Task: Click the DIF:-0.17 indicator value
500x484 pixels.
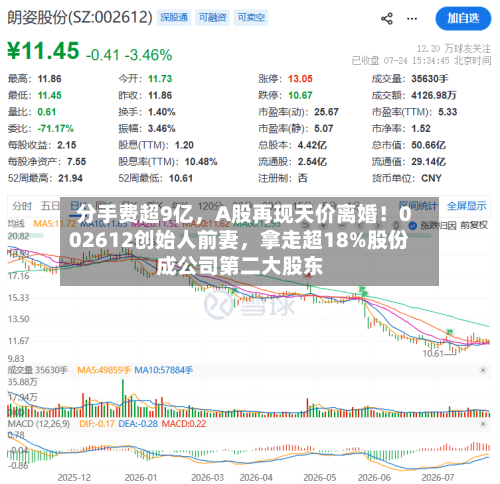Action: (x=97, y=424)
